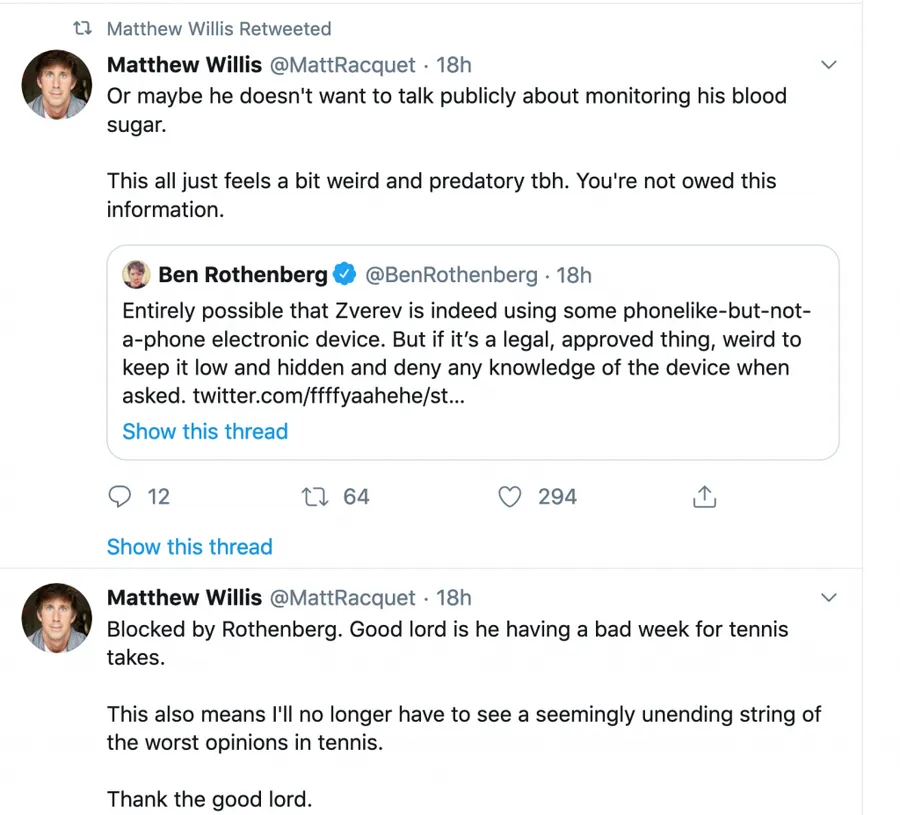The width and height of the screenshot is (900, 815).
Task: Expand the second tweet's chevron menu
Action: 828,598
